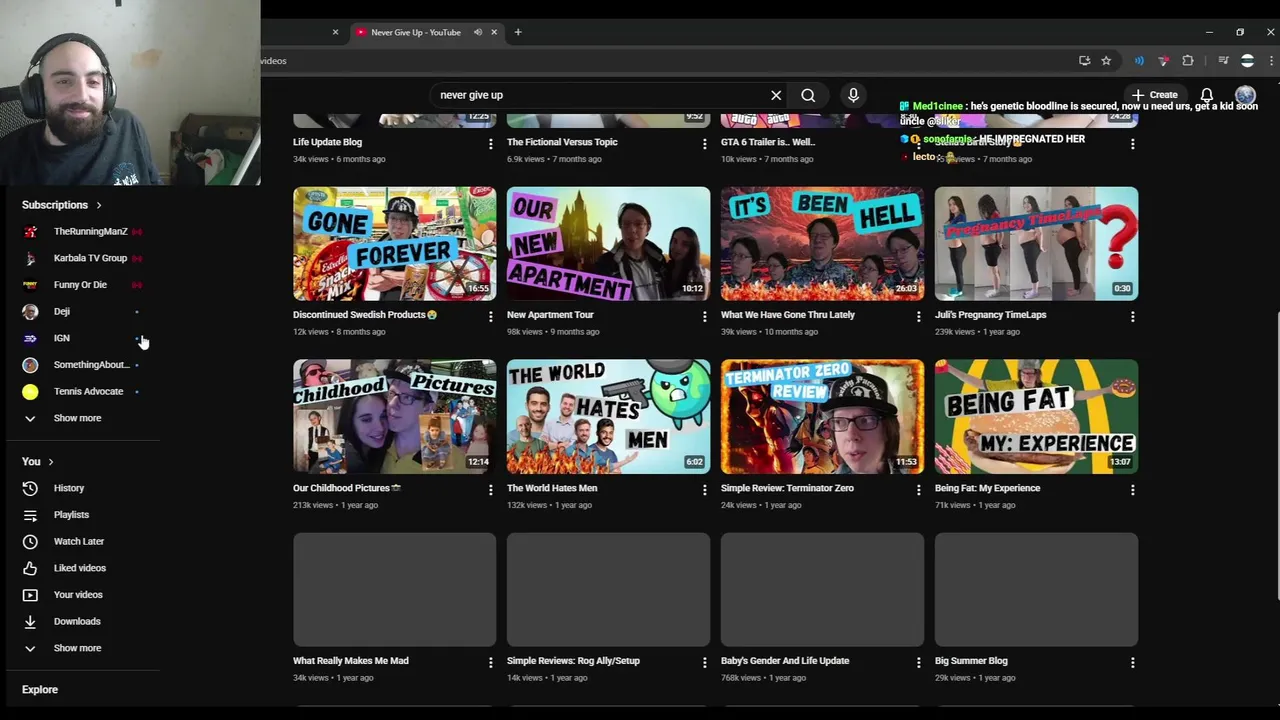
Task: Expand the Subscriptions section chevron
Action: click(98, 205)
